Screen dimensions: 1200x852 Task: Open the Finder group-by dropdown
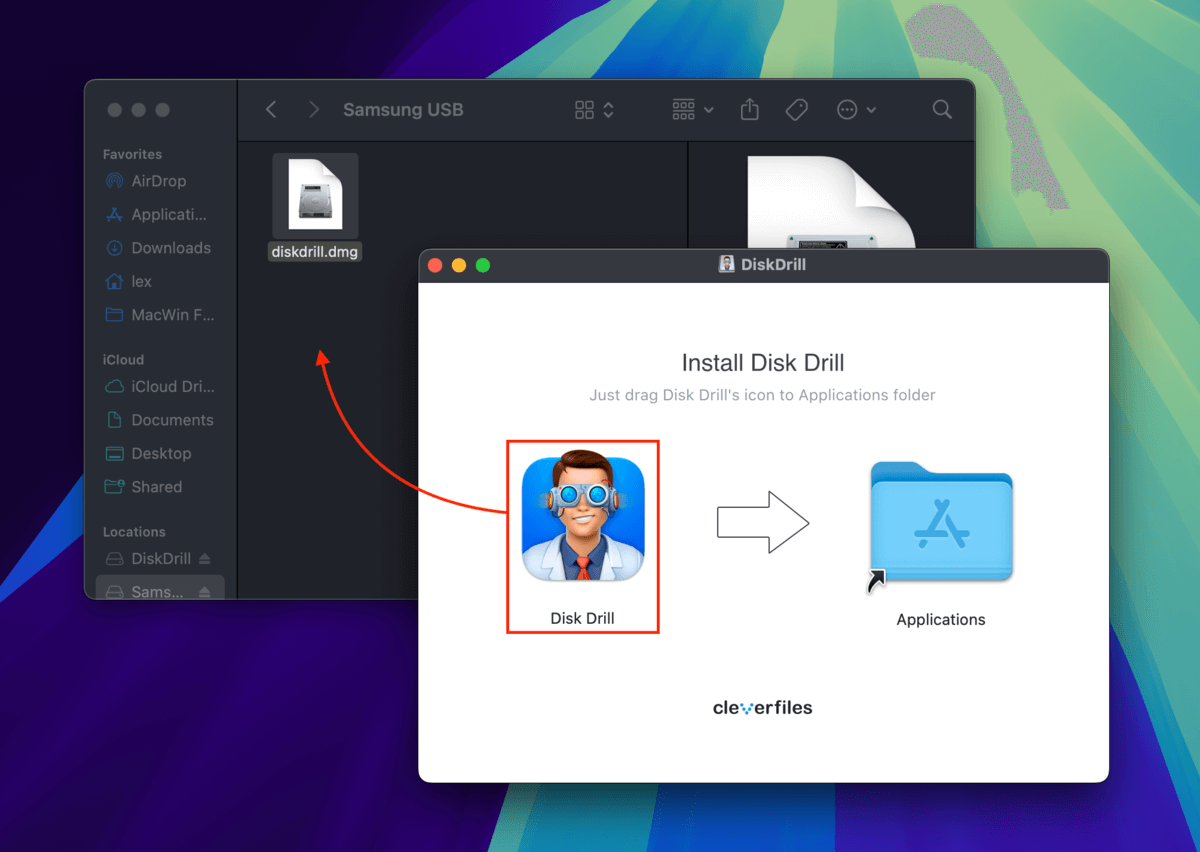click(x=693, y=110)
